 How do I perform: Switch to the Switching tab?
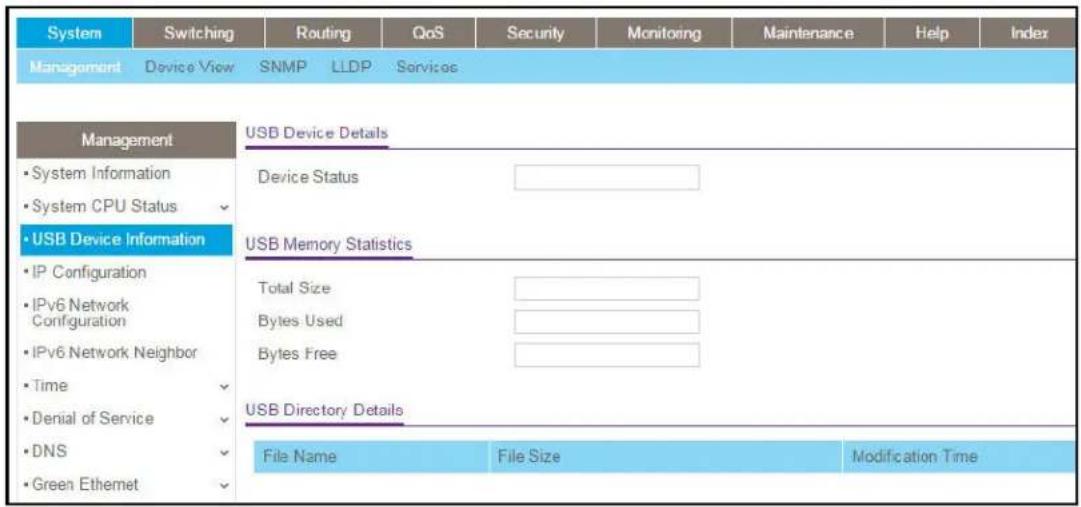point(199,32)
